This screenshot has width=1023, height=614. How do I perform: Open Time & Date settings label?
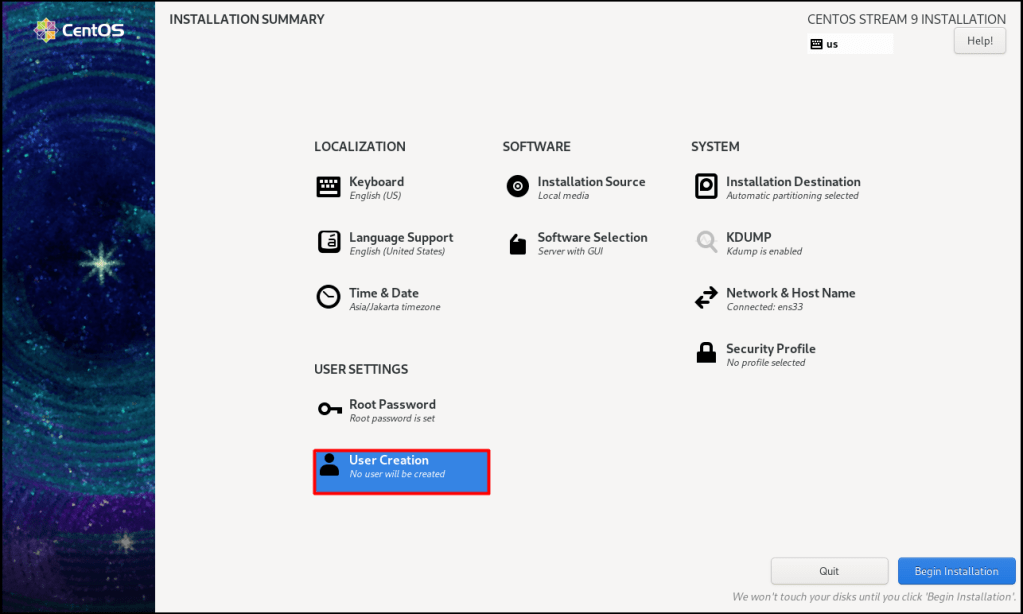pos(384,293)
